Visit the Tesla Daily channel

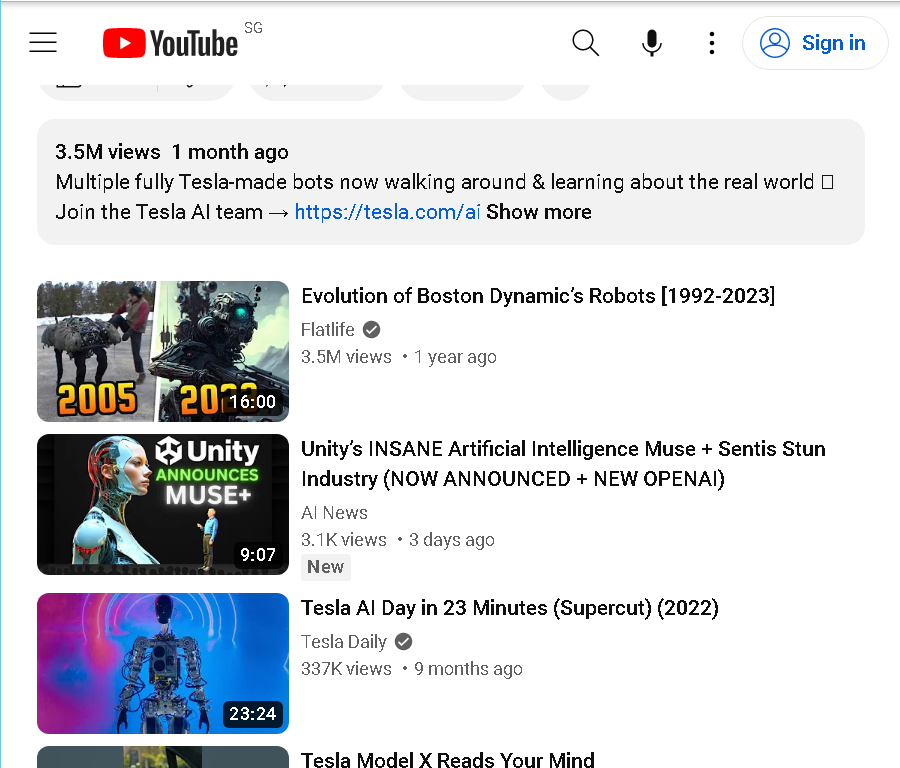point(344,641)
